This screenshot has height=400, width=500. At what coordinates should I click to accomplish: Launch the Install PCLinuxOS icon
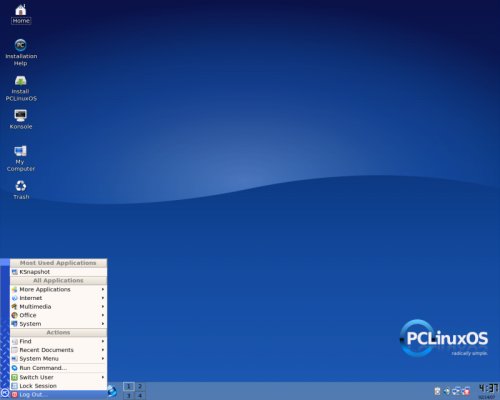(x=21, y=88)
